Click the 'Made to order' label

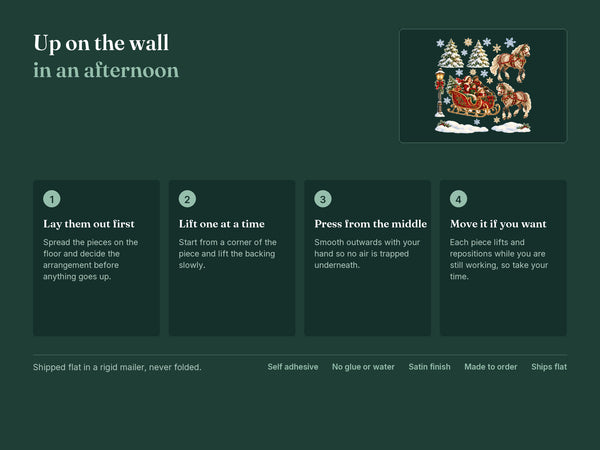click(491, 367)
